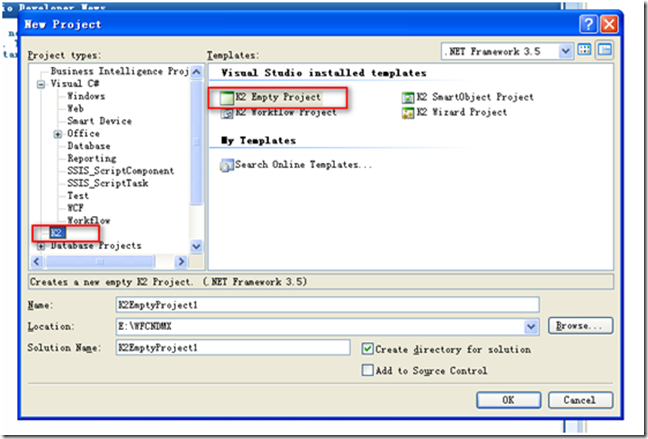Click the OK button
The image size is (648, 439).
508,400
